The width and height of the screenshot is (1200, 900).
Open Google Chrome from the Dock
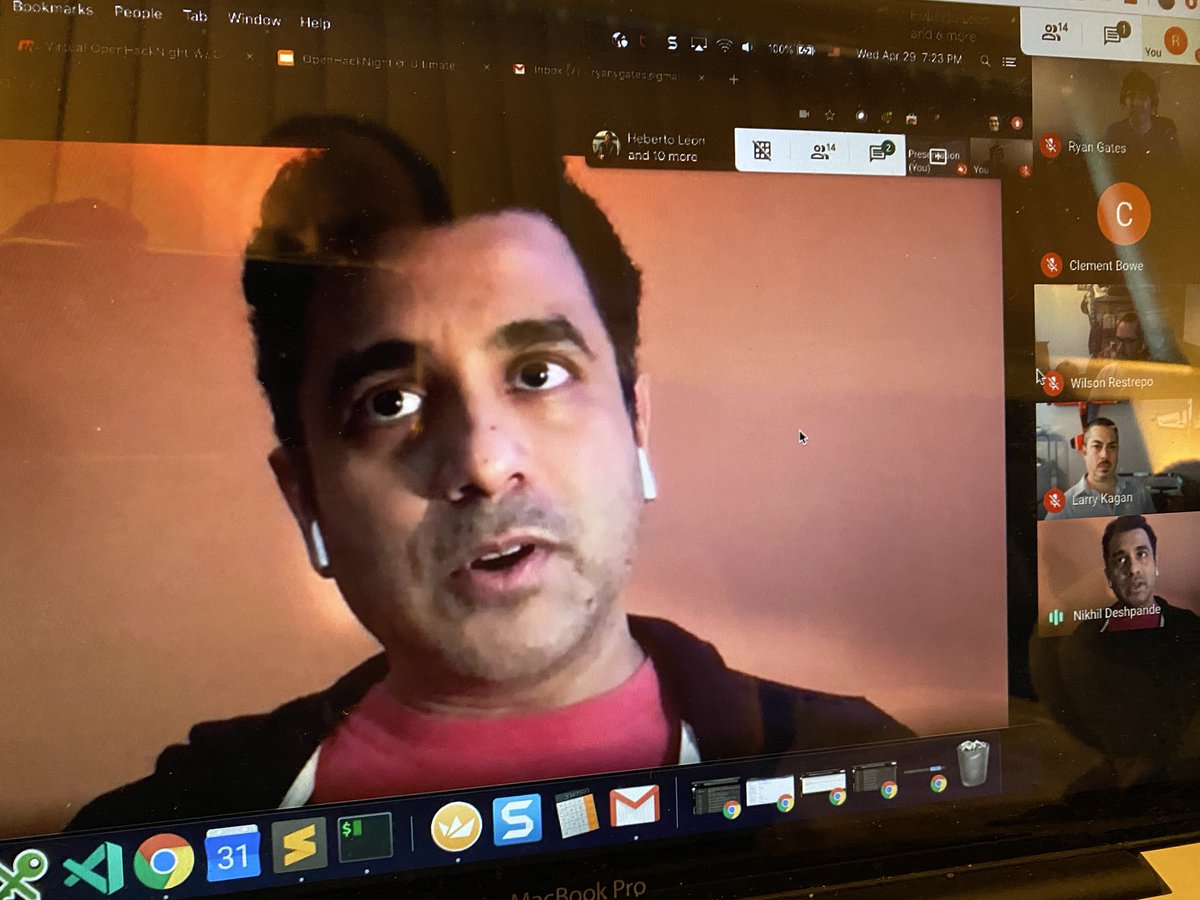(x=163, y=862)
